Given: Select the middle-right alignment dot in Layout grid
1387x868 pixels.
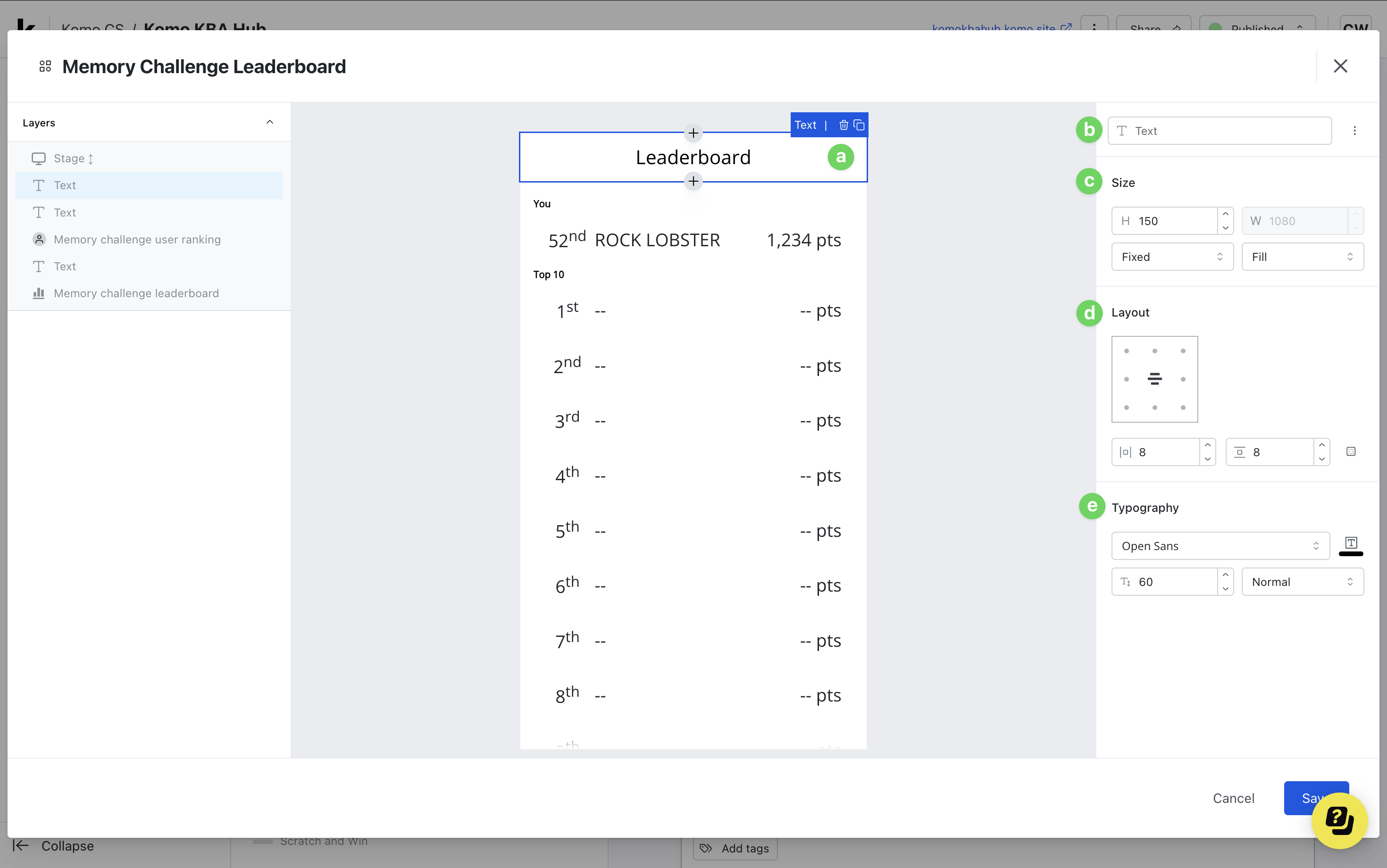Looking at the screenshot, I should [x=1183, y=379].
